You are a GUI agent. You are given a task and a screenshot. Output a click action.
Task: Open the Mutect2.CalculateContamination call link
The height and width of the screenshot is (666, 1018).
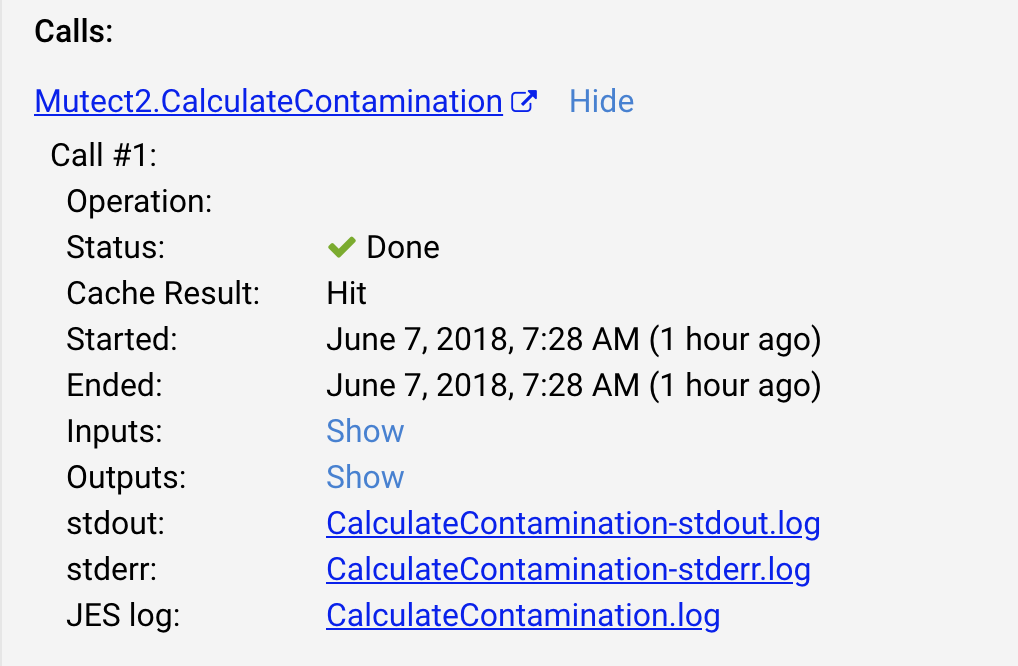tap(268, 101)
